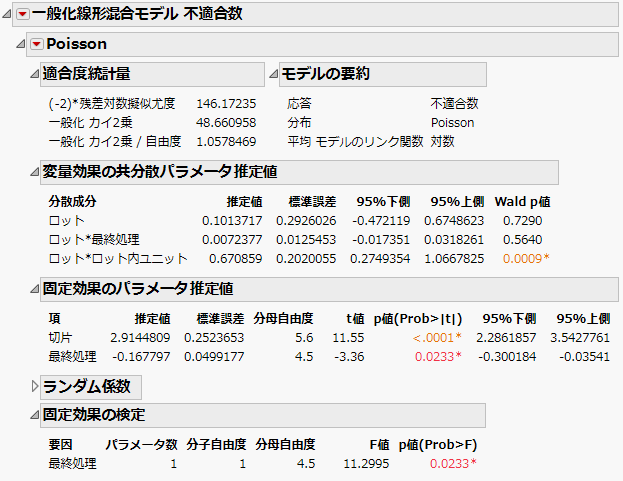The height and width of the screenshot is (481, 623).
Task: Select the Wald p-value 0.7290
Action: (x=522, y=221)
